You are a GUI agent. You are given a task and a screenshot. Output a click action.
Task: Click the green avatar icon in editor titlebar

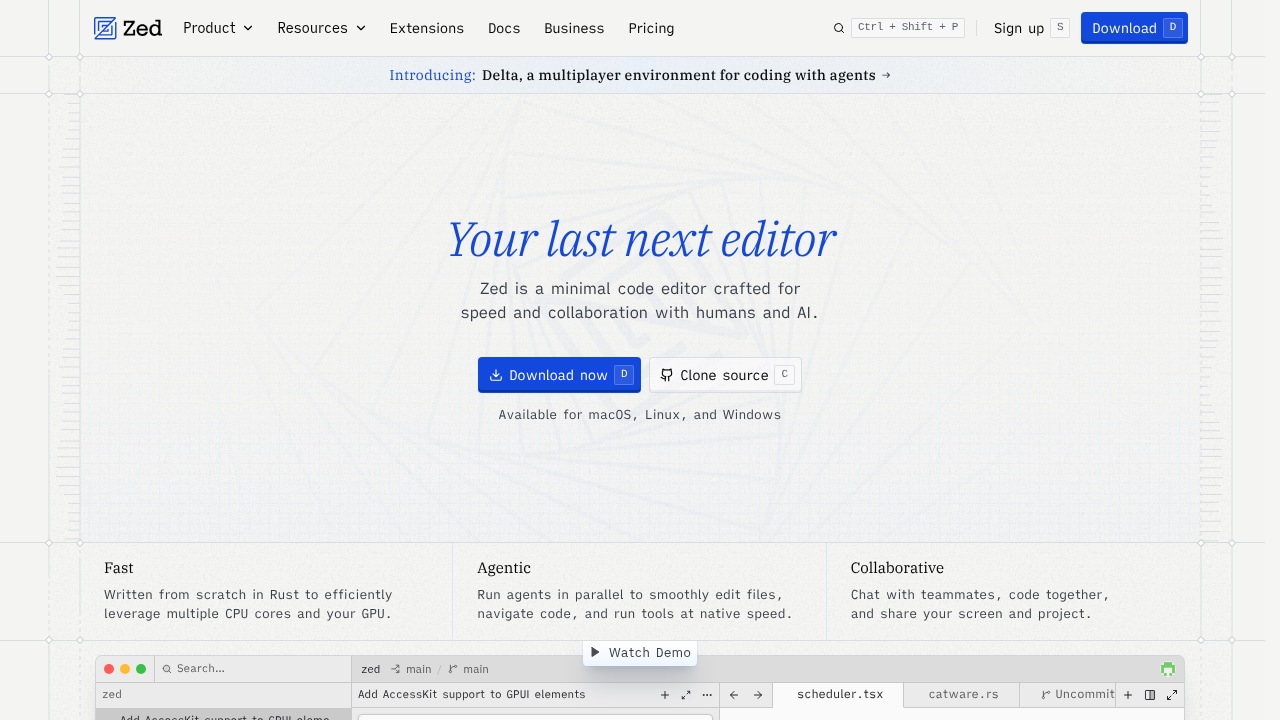coord(1168,669)
